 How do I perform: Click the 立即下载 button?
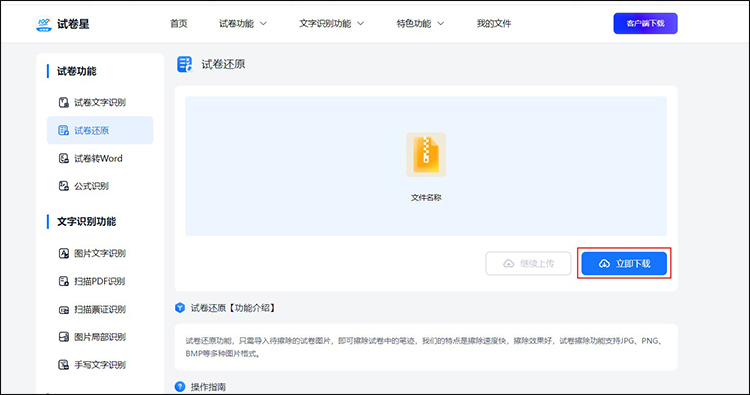click(624, 263)
